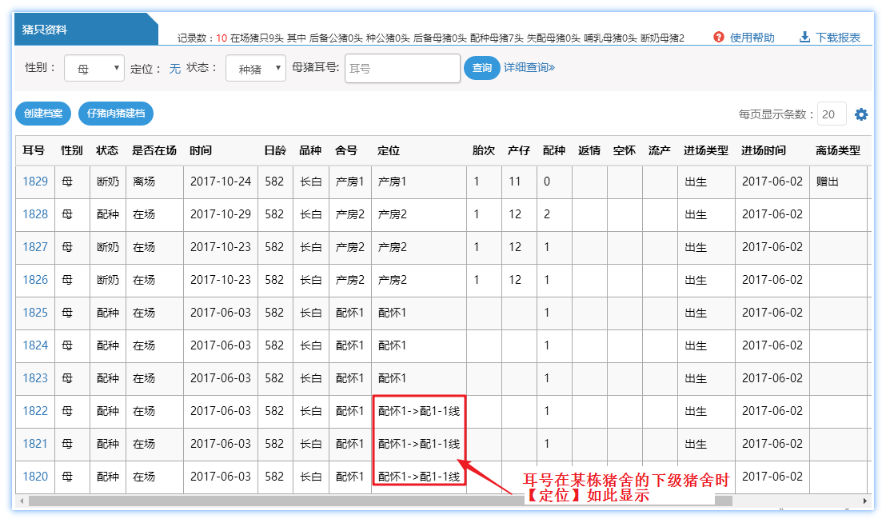
Task: Open the table settings gear icon
Action: tap(861, 115)
